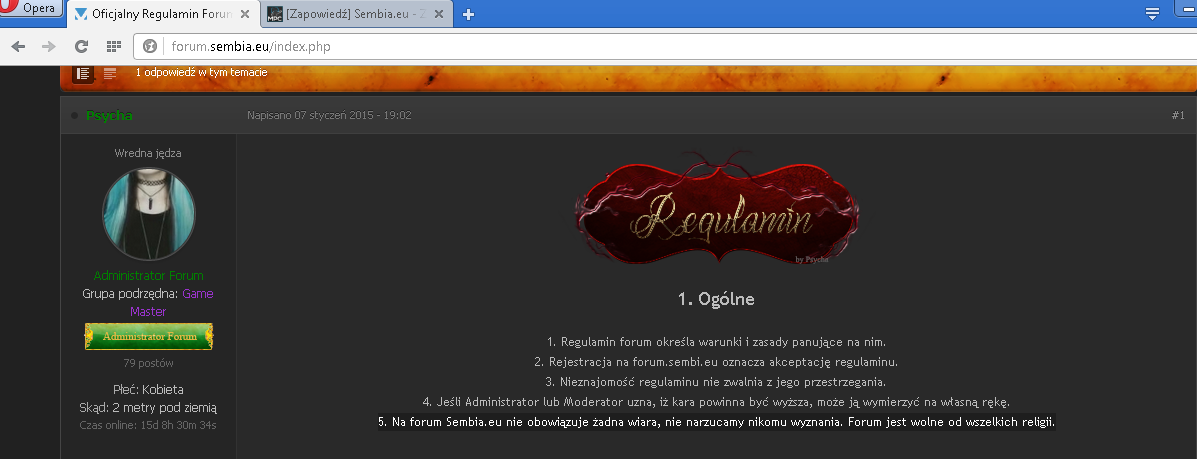Select the outline topic view mode icon

[110, 73]
